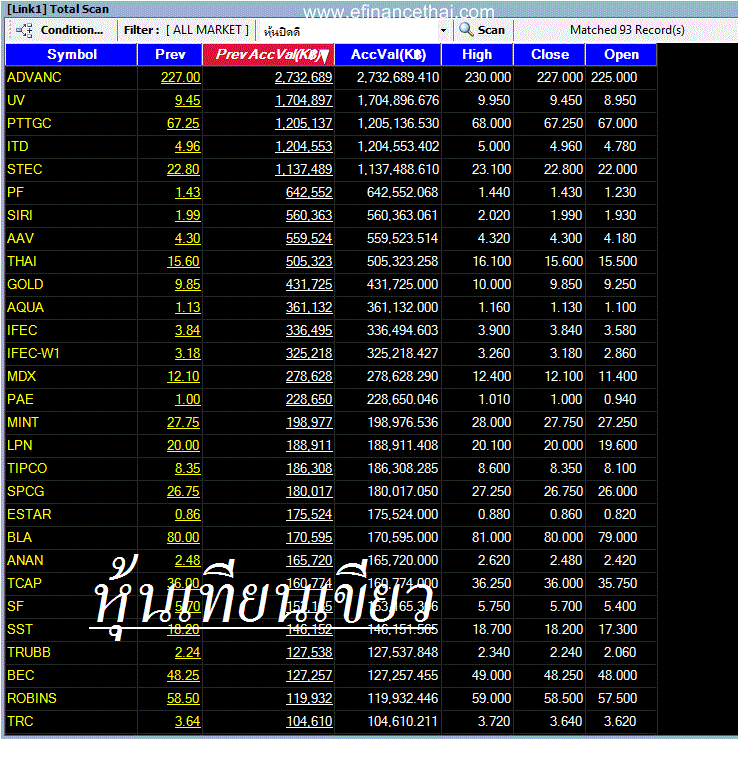Viewport: 738px width, 758px height.
Task: Select the TIPCO symbol
Action: (x=27, y=468)
